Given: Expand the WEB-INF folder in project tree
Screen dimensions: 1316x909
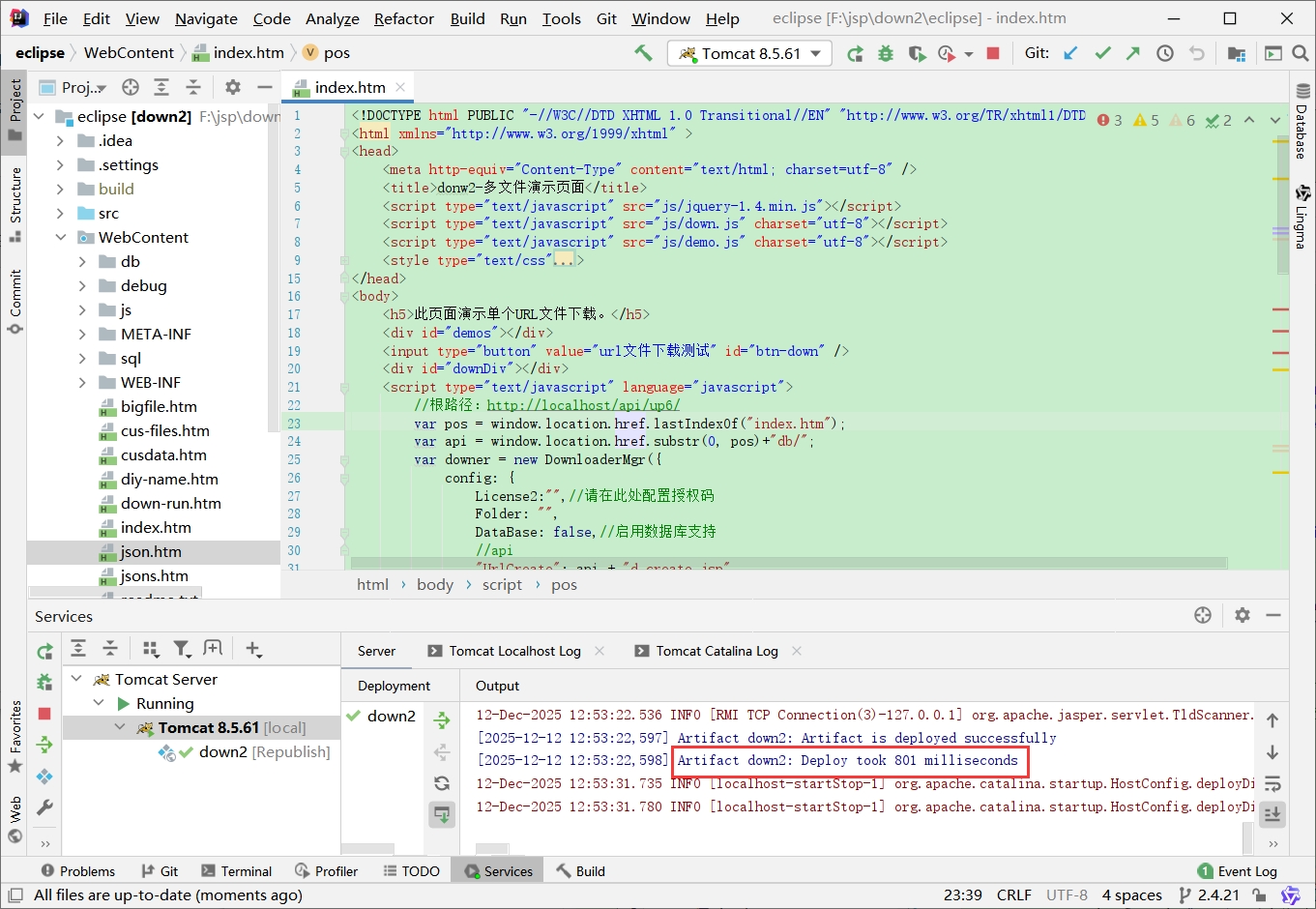Looking at the screenshot, I should tap(82, 383).
